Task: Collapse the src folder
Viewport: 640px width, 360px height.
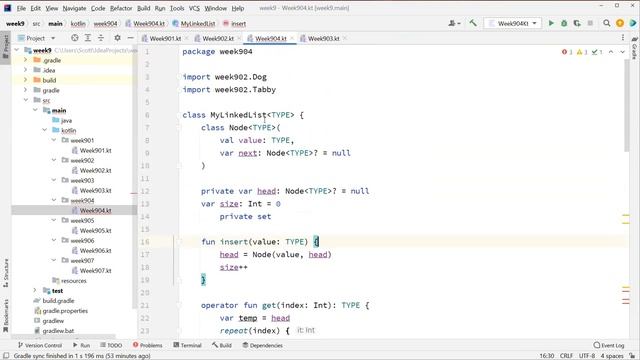Action: pyautogui.click(x=25, y=100)
